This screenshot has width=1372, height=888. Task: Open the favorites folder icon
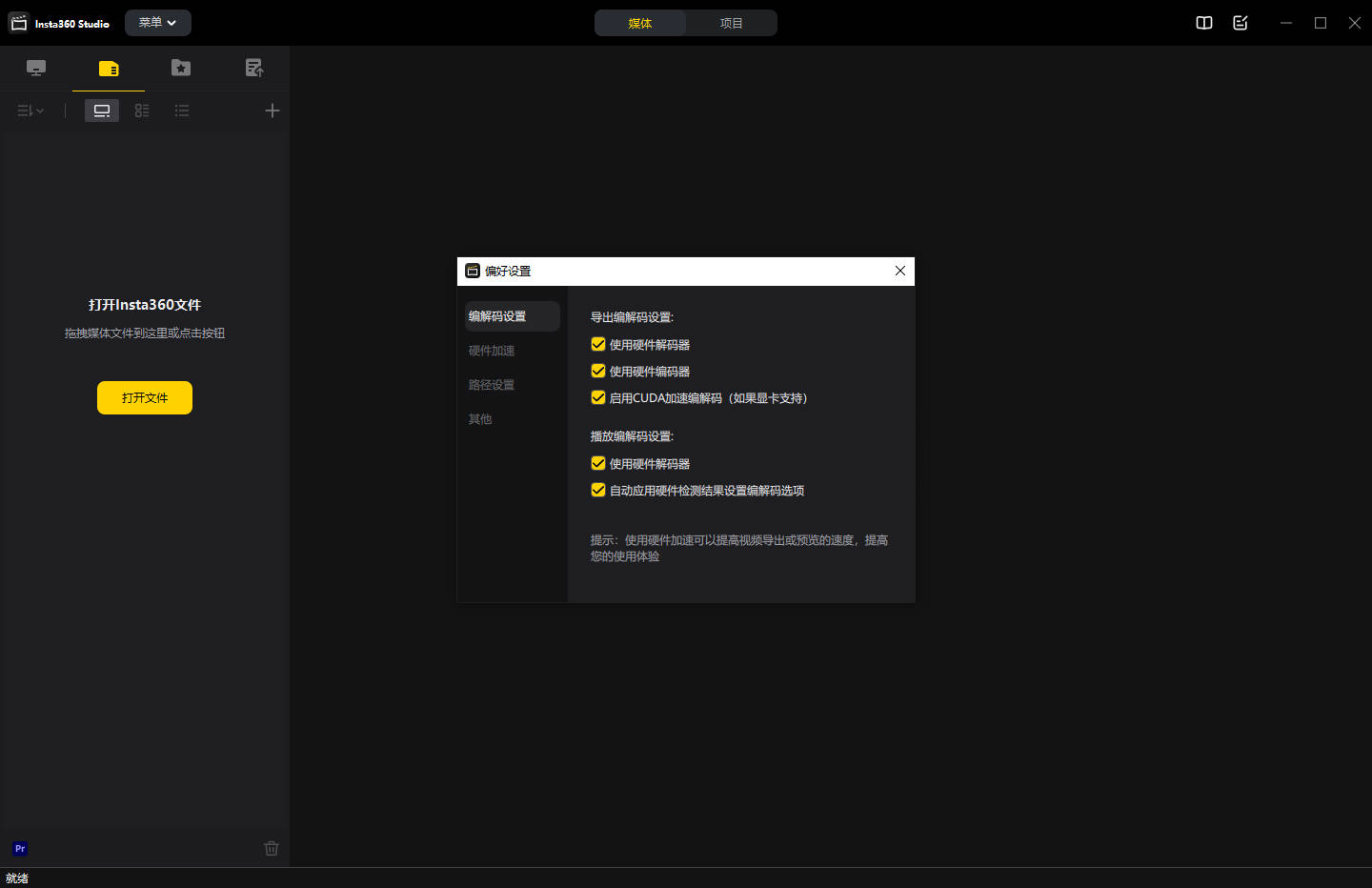[x=181, y=68]
